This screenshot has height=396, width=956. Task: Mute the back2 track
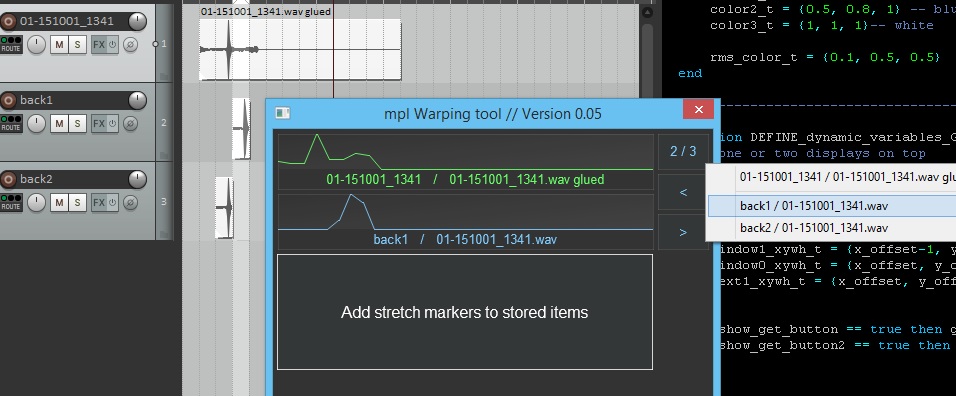click(x=59, y=203)
